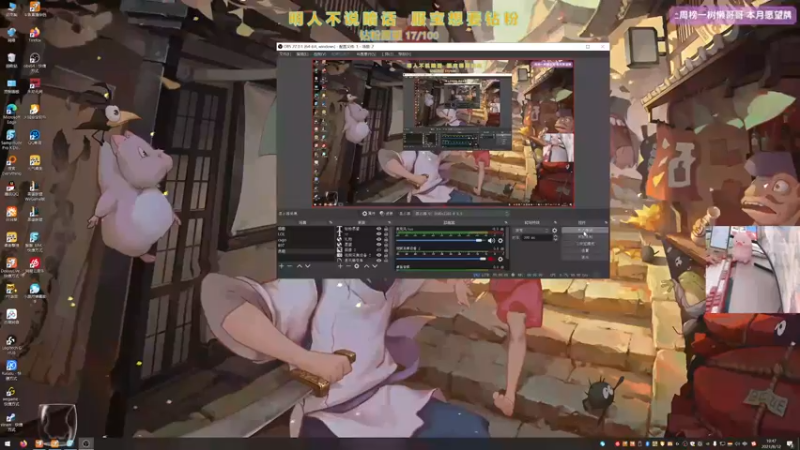Image resolution: width=800 pixels, height=450 pixels.
Task: Add a new source with the plus icon
Action: 340,266
